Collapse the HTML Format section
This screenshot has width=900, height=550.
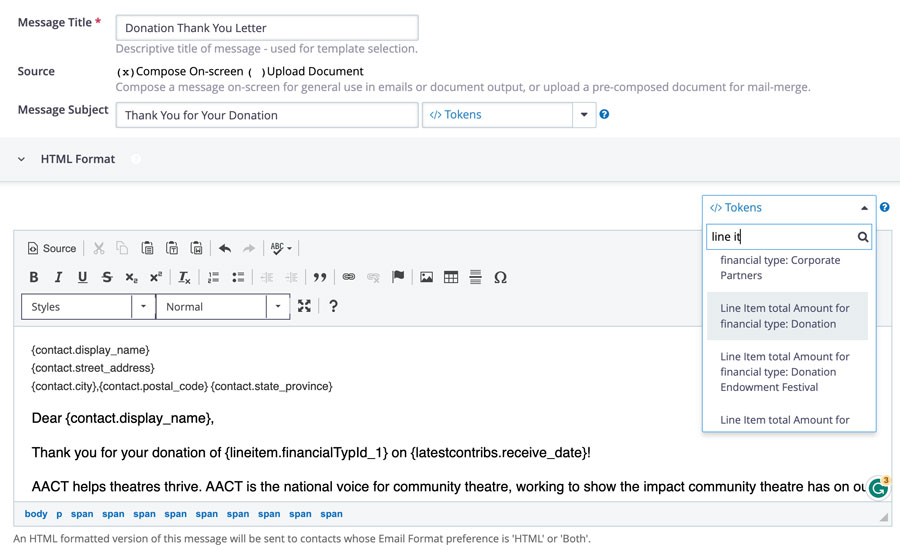(21, 159)
